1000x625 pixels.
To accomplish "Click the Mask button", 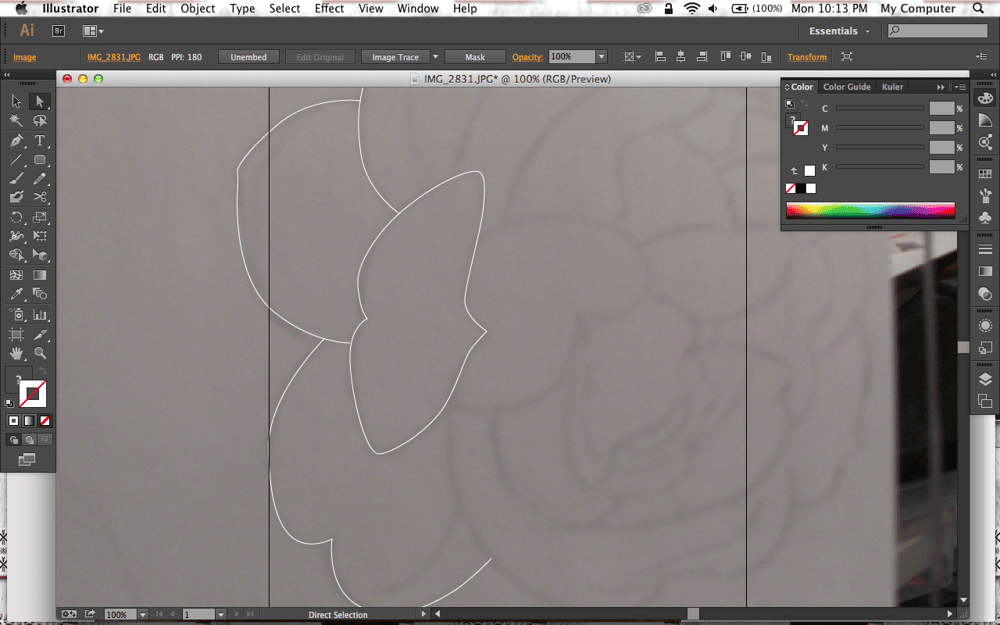I will (x=474, y=57).
